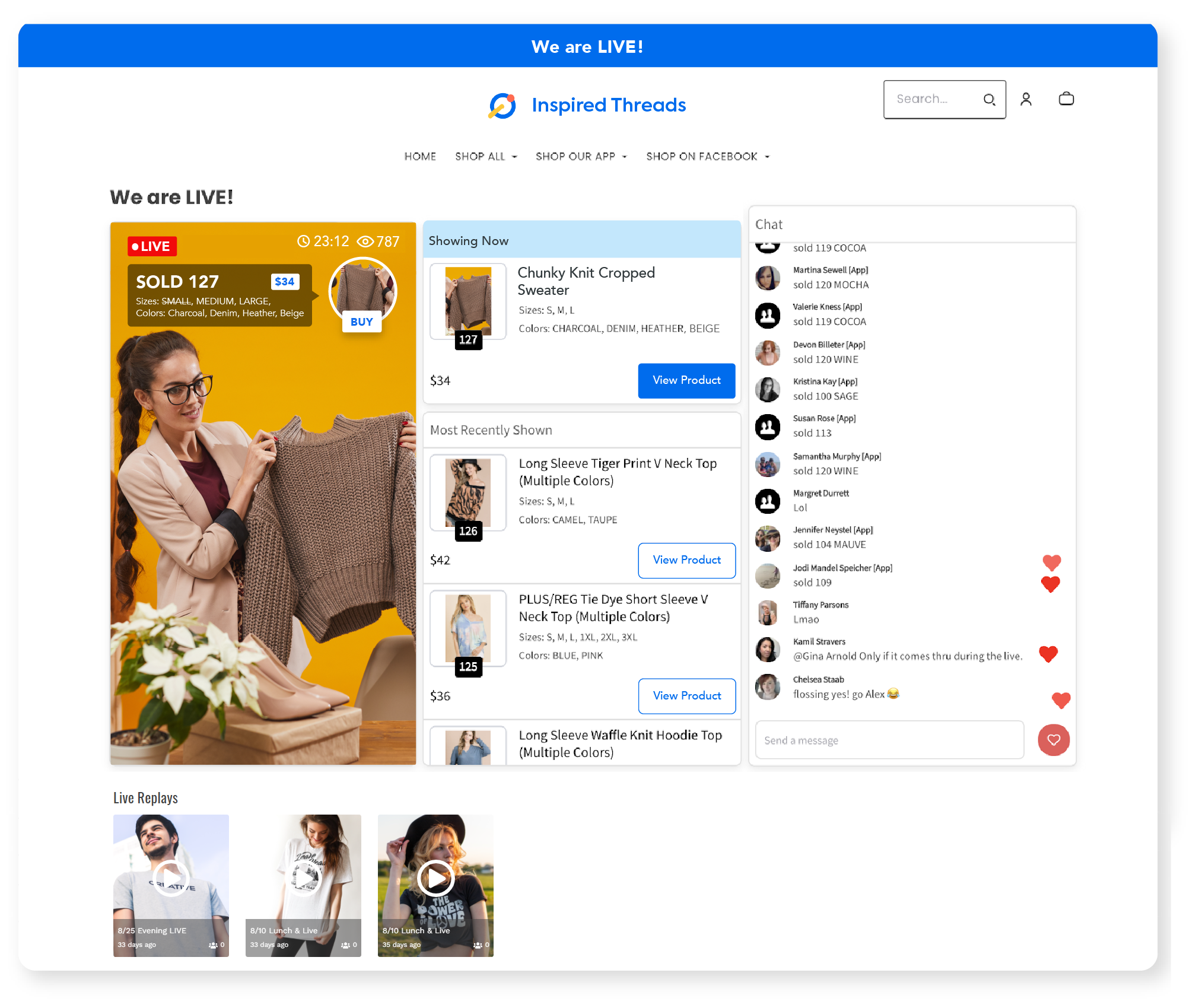Click the $34 price tag on video overlay
This screenshot has width=1196, height=1008.
click(x=285, y=282)
